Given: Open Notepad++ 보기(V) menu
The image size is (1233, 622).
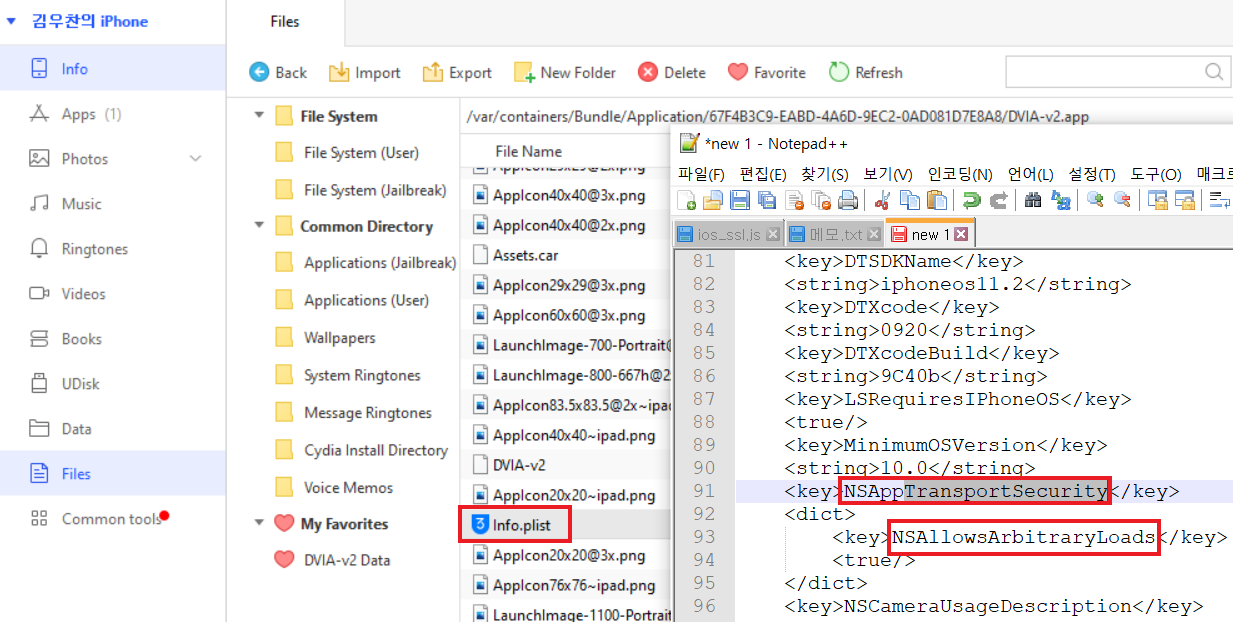Looking at the screenshot, I should 888,173.
